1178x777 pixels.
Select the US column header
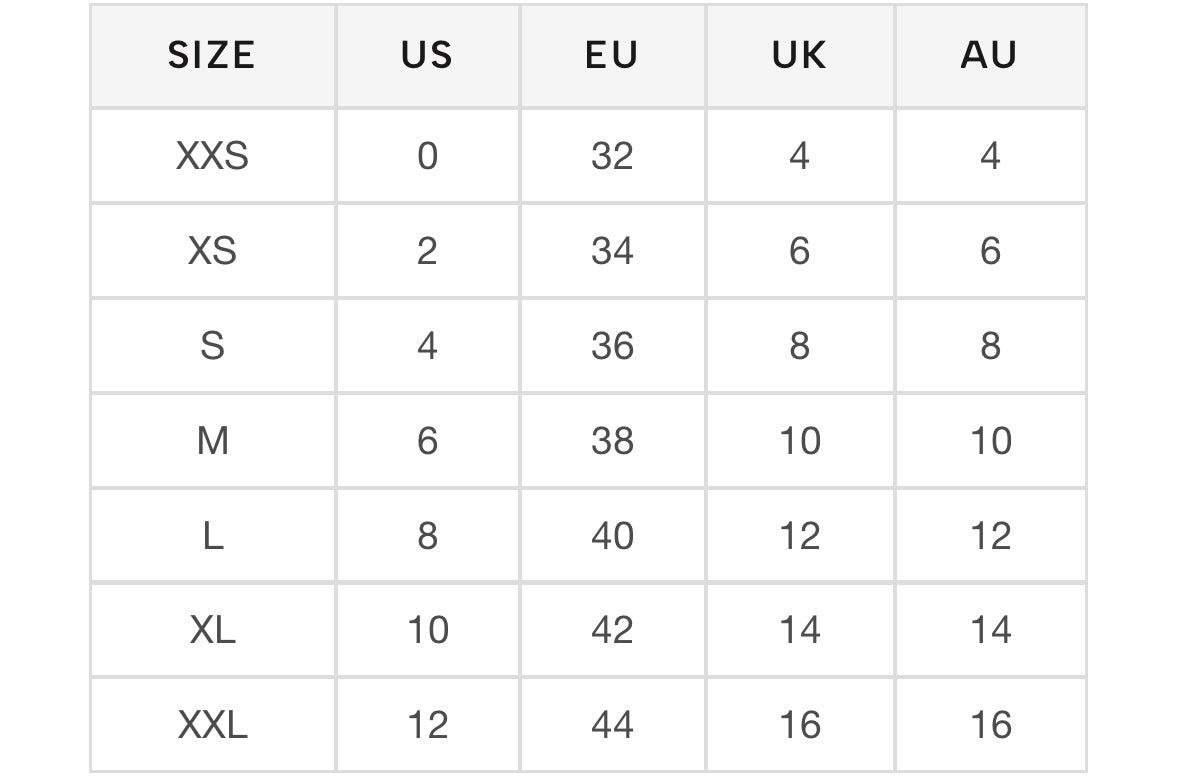tap(427, 56)
